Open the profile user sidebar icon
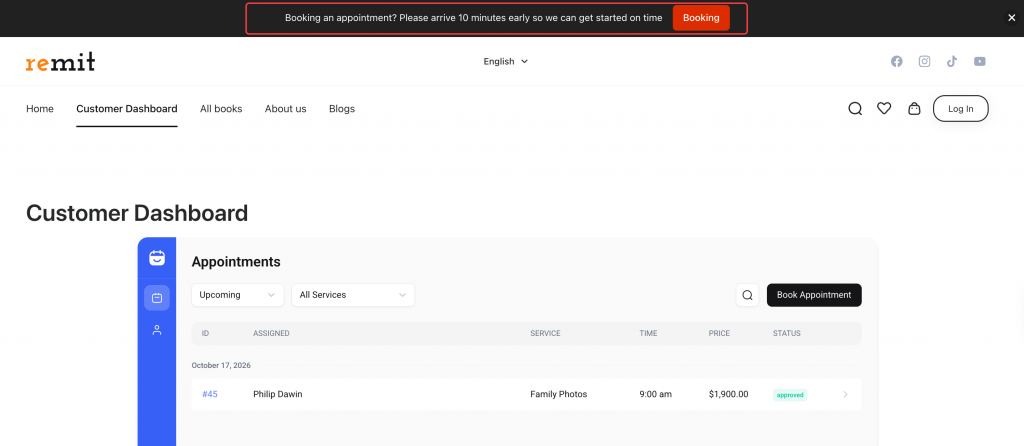 point(157,330)
